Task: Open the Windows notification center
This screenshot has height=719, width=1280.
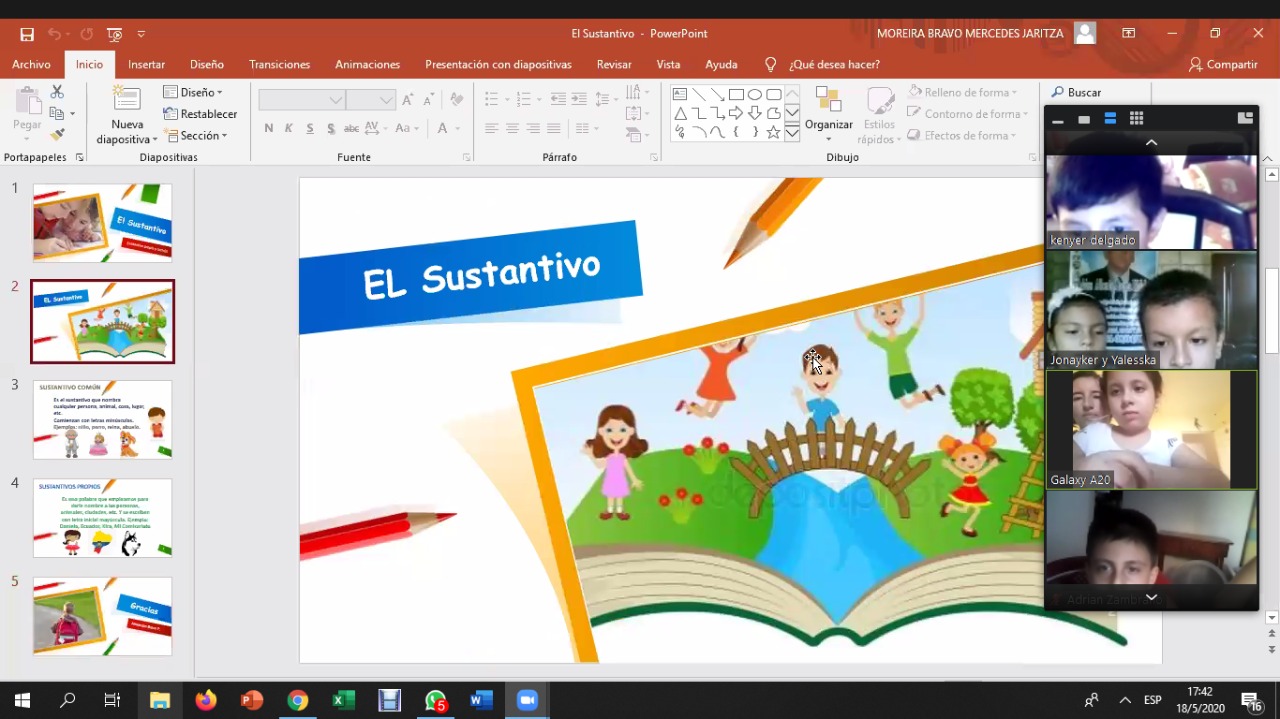Action: point(1251,700)
